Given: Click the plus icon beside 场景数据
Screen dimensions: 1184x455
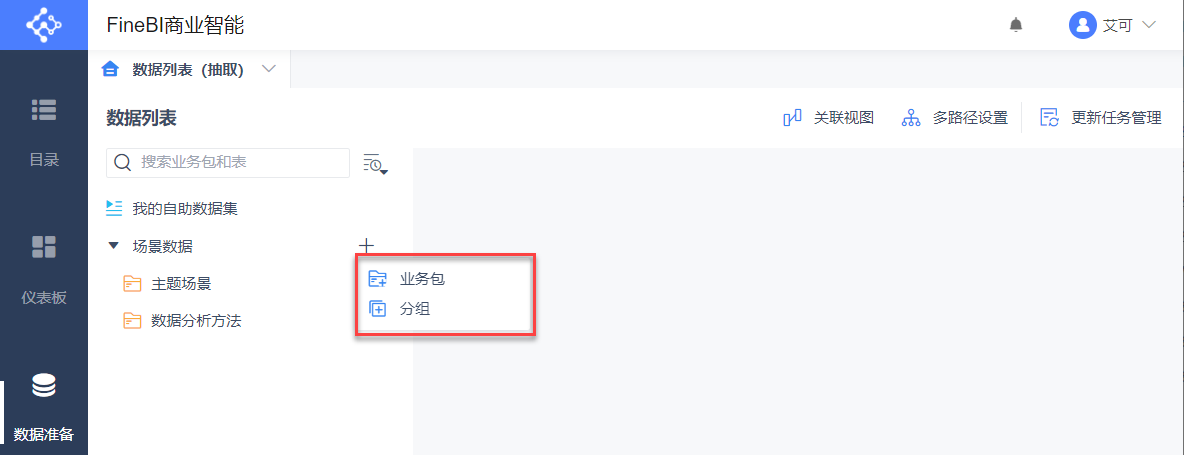Looking at the screenshot, I should click(366, 245).
